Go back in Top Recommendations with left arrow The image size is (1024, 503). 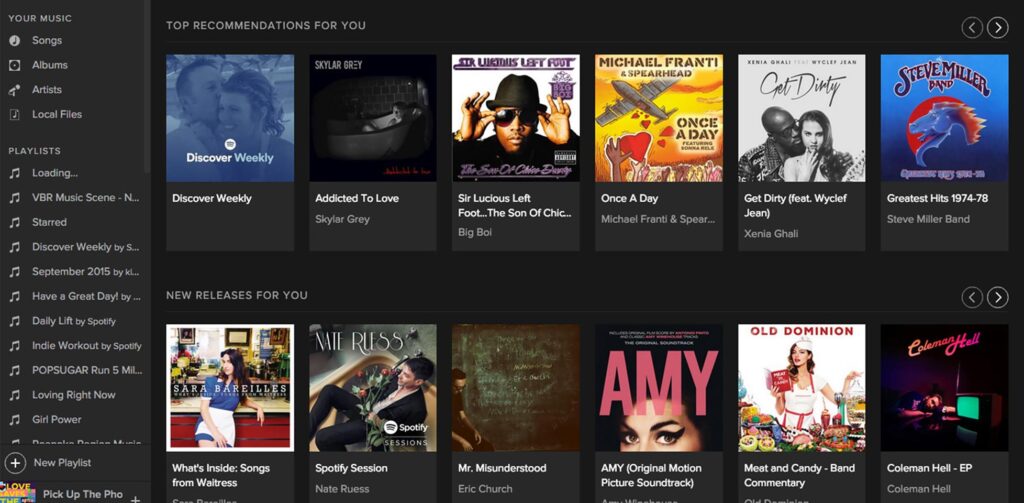pyautogui.click(x=972, y=27)
